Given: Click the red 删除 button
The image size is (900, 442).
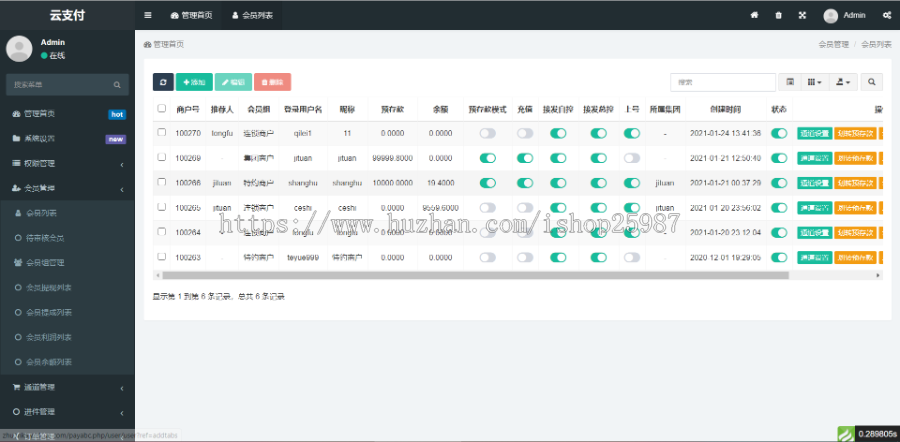Looking at the screenshot, I should coord(272,82).
